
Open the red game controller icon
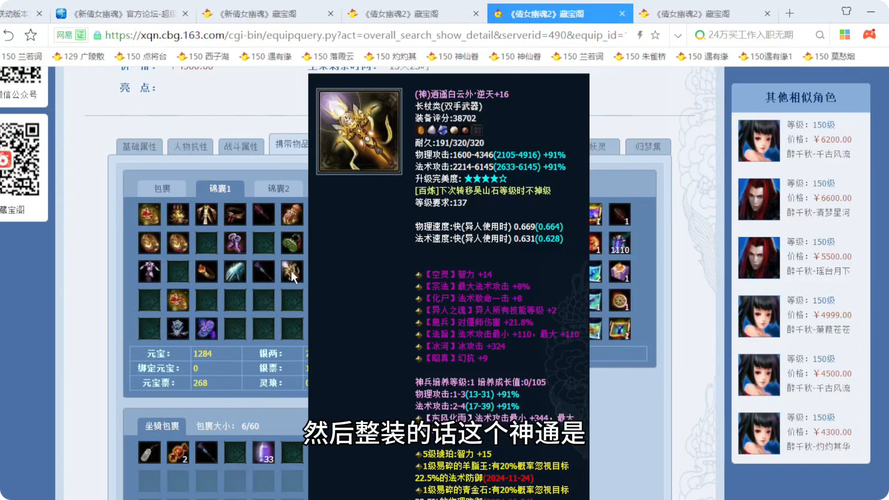[x=869, y=35]
